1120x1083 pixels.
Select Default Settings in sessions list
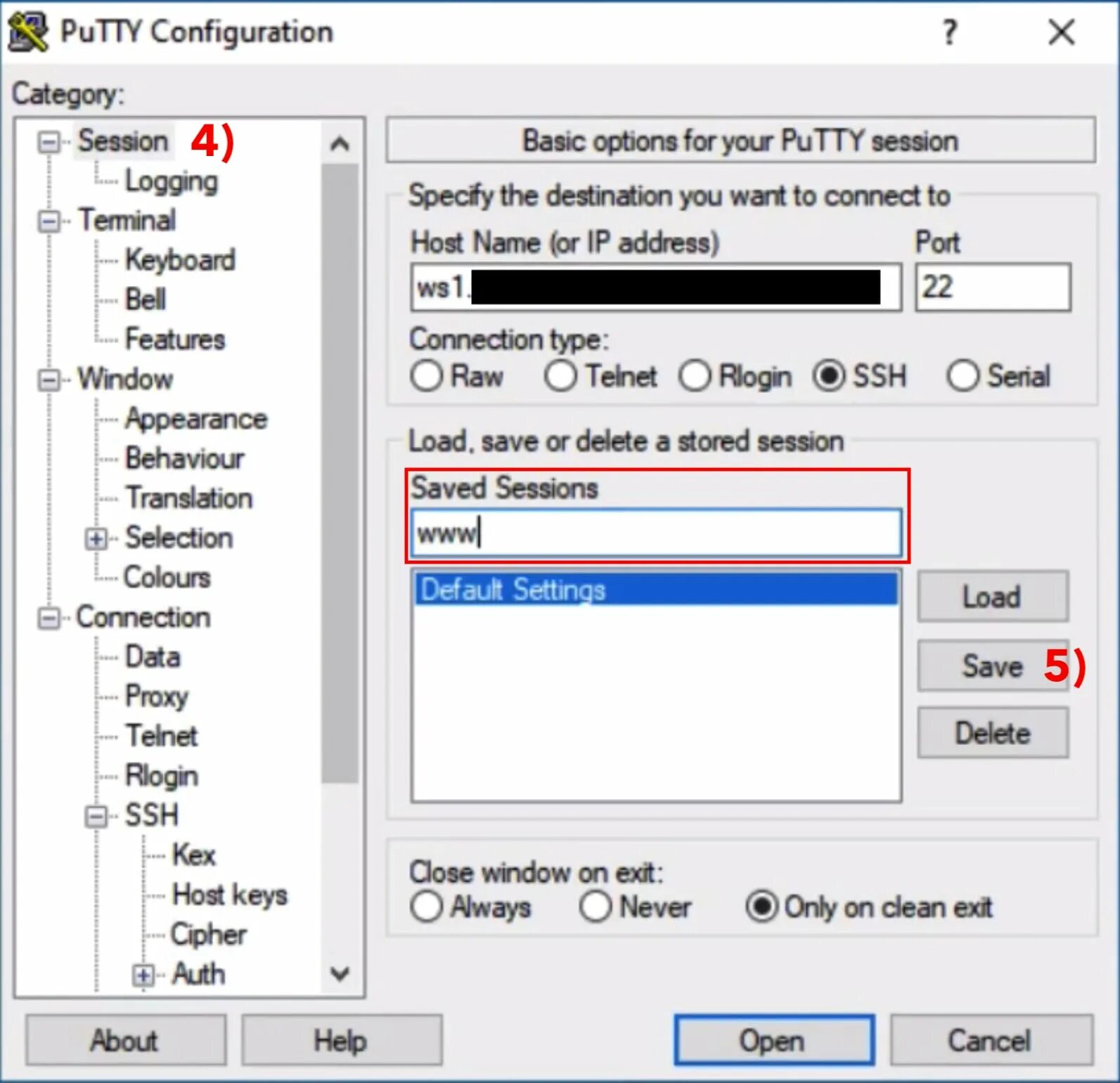click(655, 589)
